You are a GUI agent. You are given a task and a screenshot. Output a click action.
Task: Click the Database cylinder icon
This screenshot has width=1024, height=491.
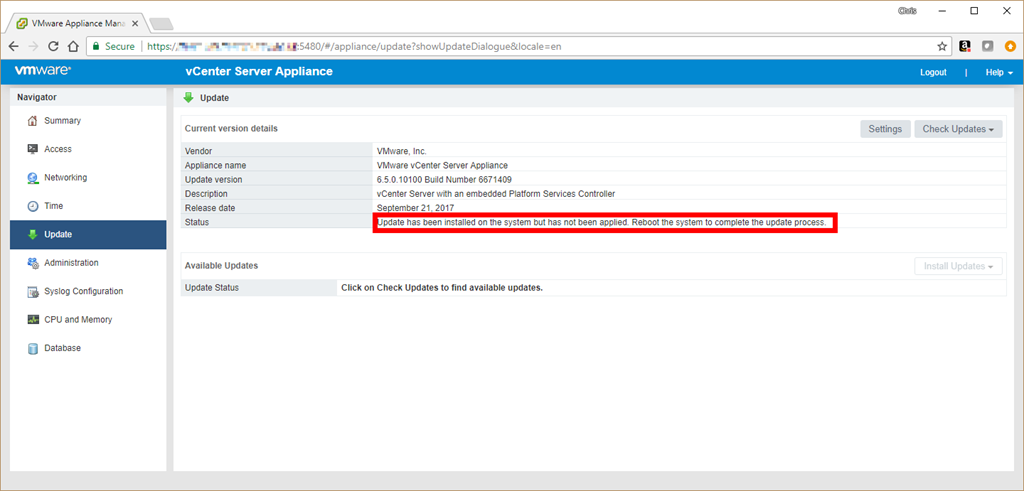[x=33, y=348]
